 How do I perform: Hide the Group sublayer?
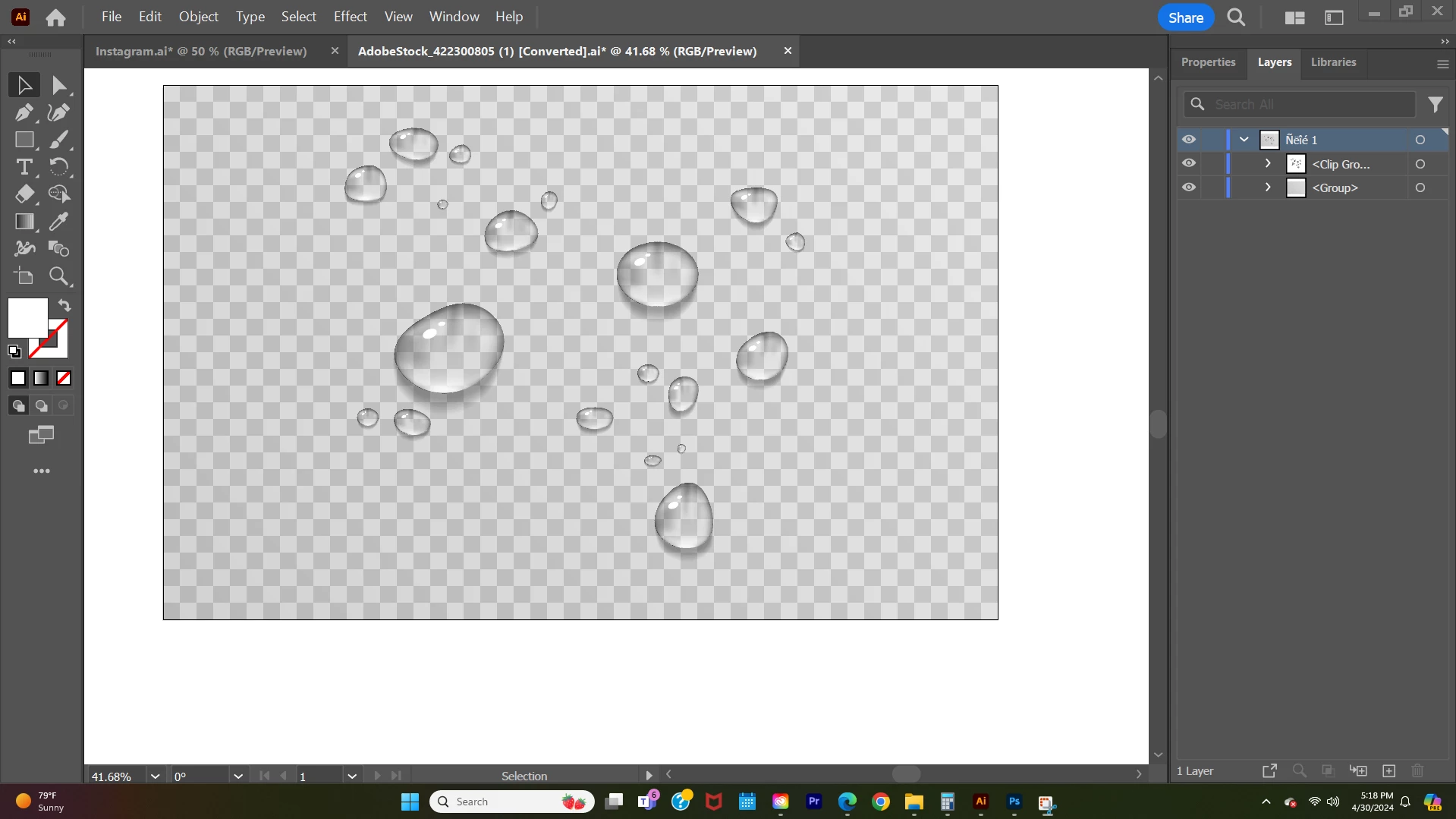[1189, 187]
